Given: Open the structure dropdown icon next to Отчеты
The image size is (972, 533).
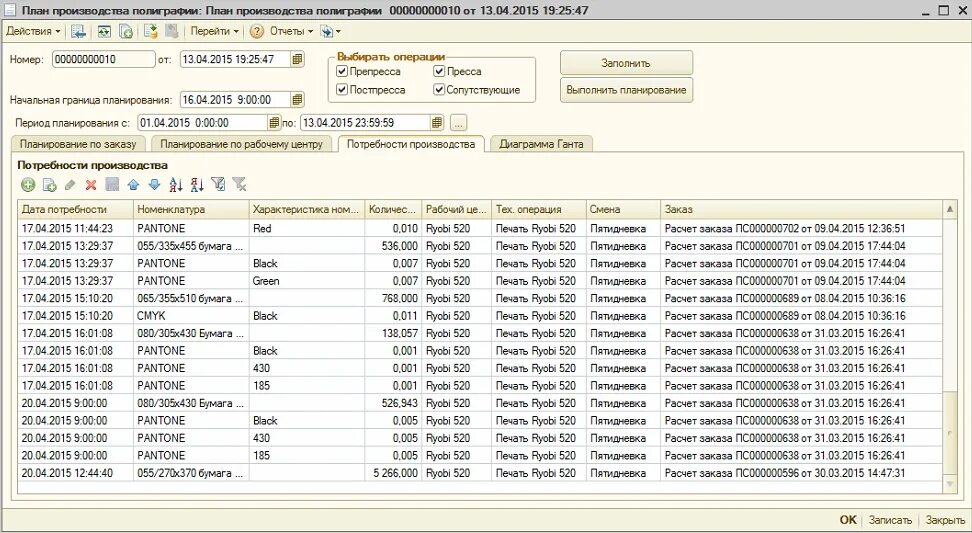Looking at the screenshot, I should 330,31.
